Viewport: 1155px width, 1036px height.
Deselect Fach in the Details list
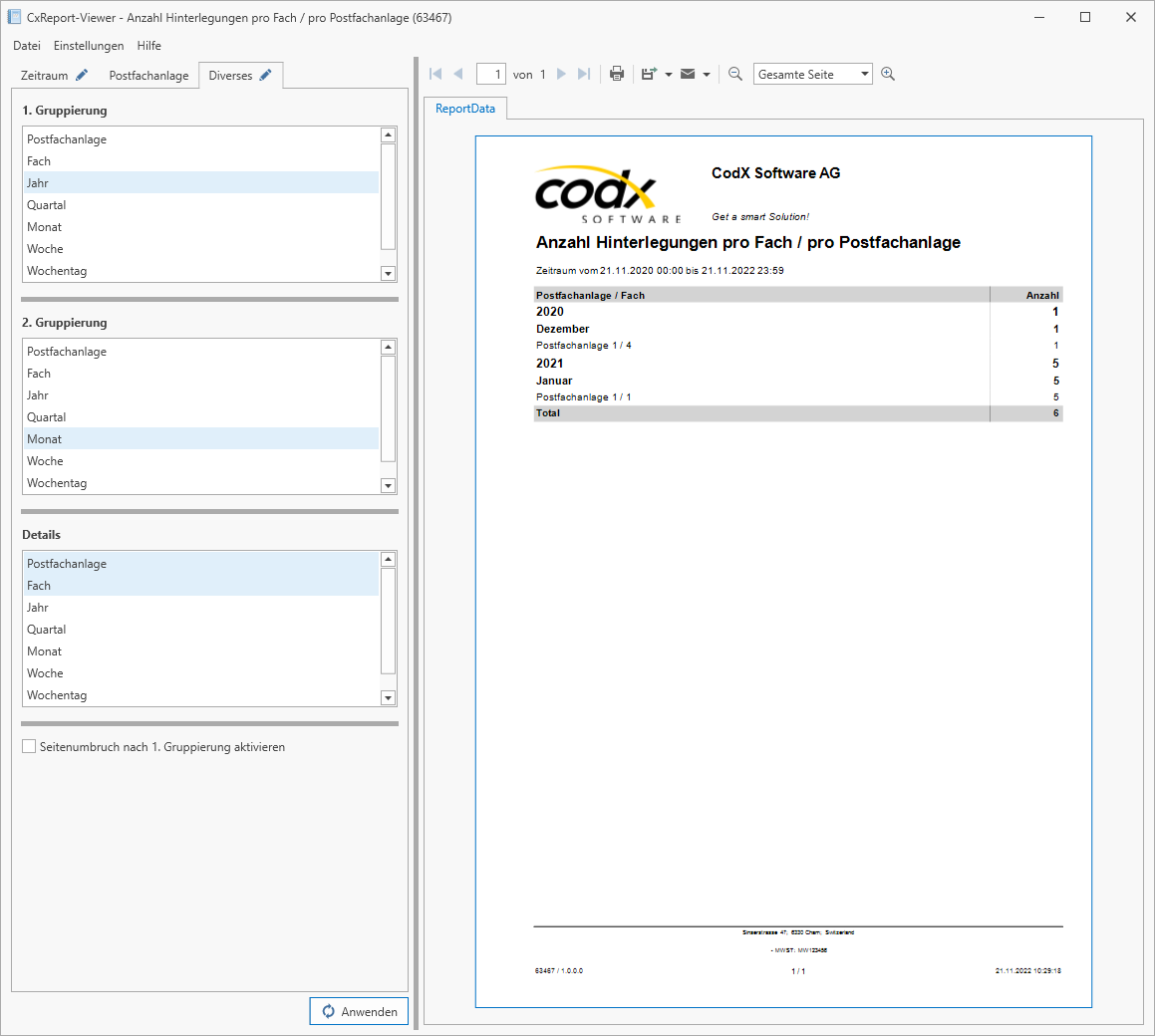pyautogui.click(x=39, y=585)
